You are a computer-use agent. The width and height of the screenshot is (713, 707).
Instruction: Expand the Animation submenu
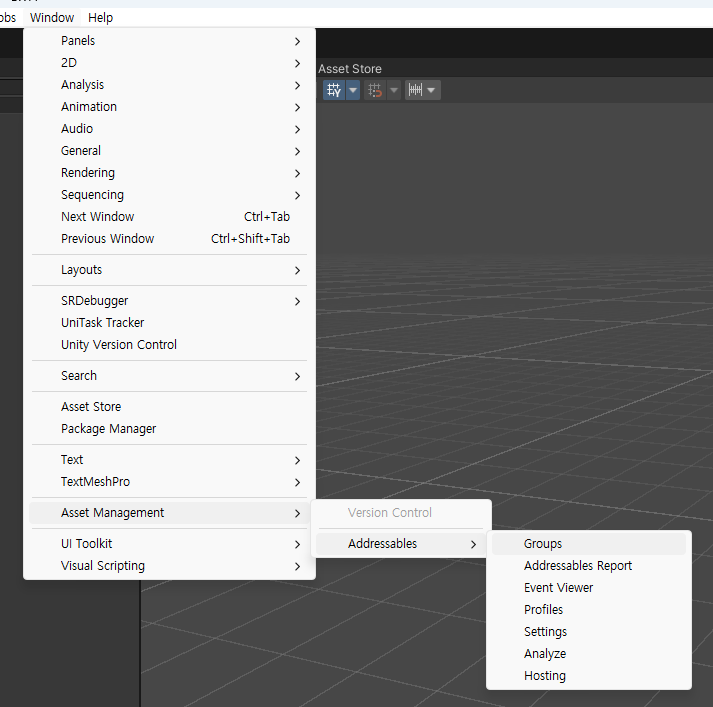click(169, 107)
